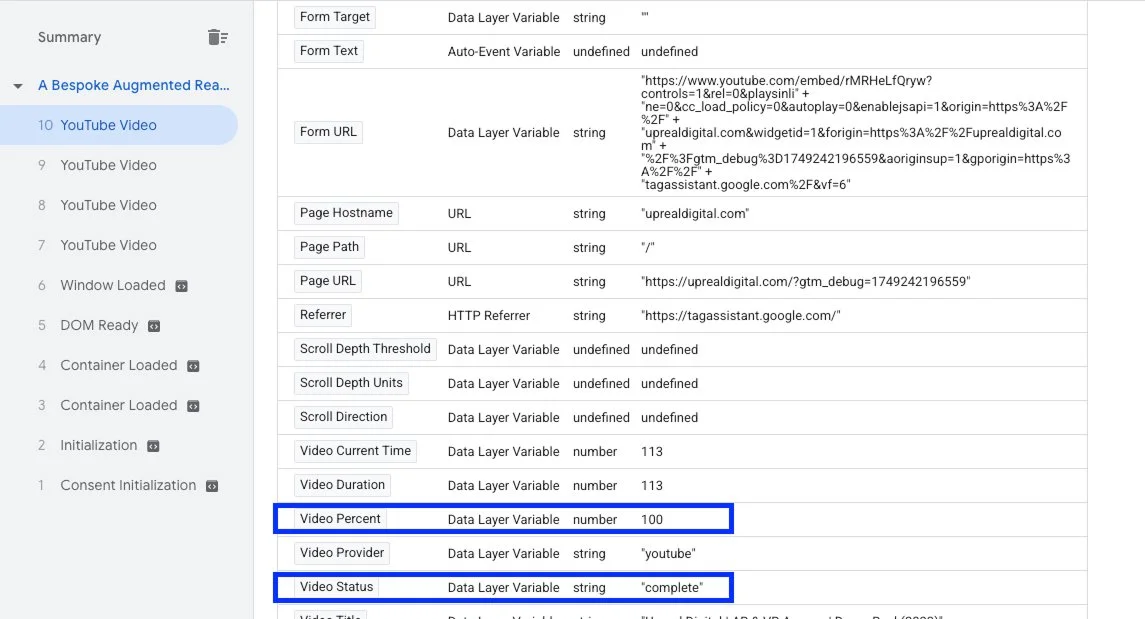Click Data Layer Variable type in Video Percent row

point(504,520)
